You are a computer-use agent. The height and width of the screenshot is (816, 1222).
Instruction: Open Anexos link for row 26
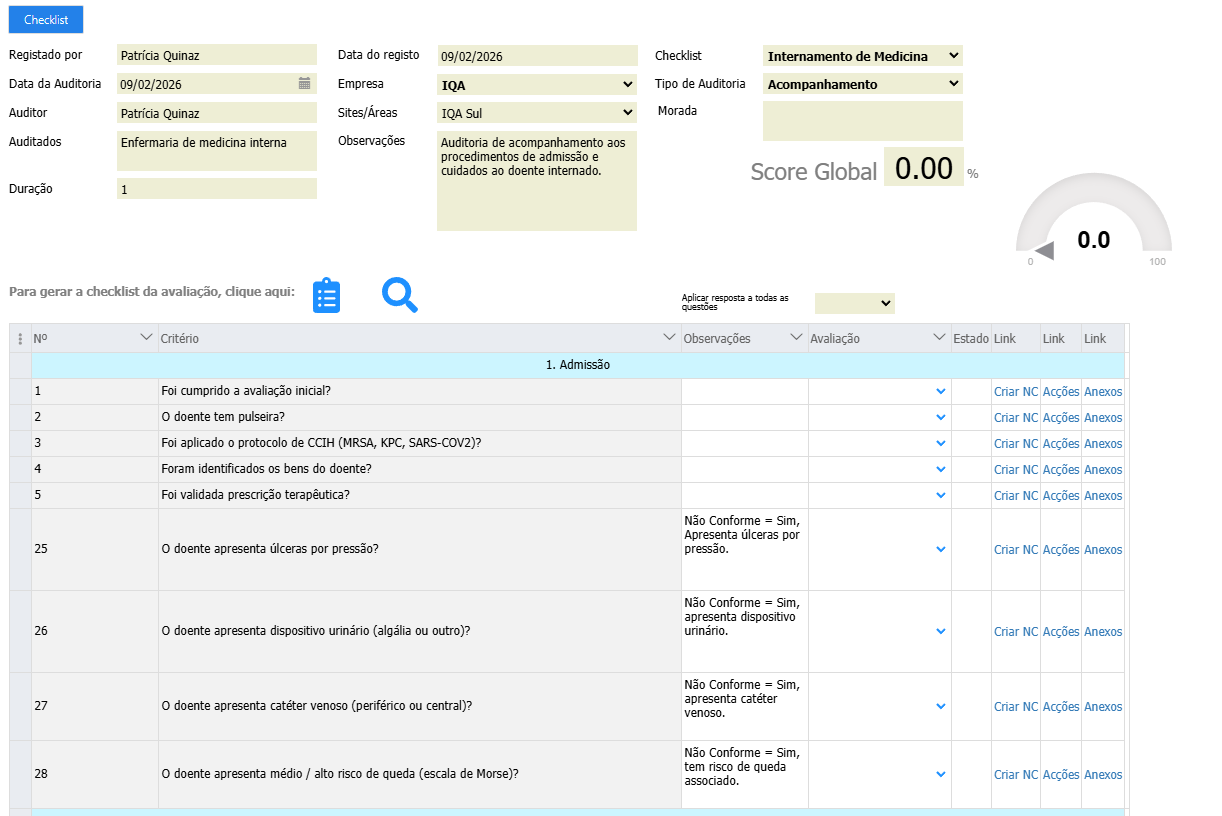coord(1103,632)
